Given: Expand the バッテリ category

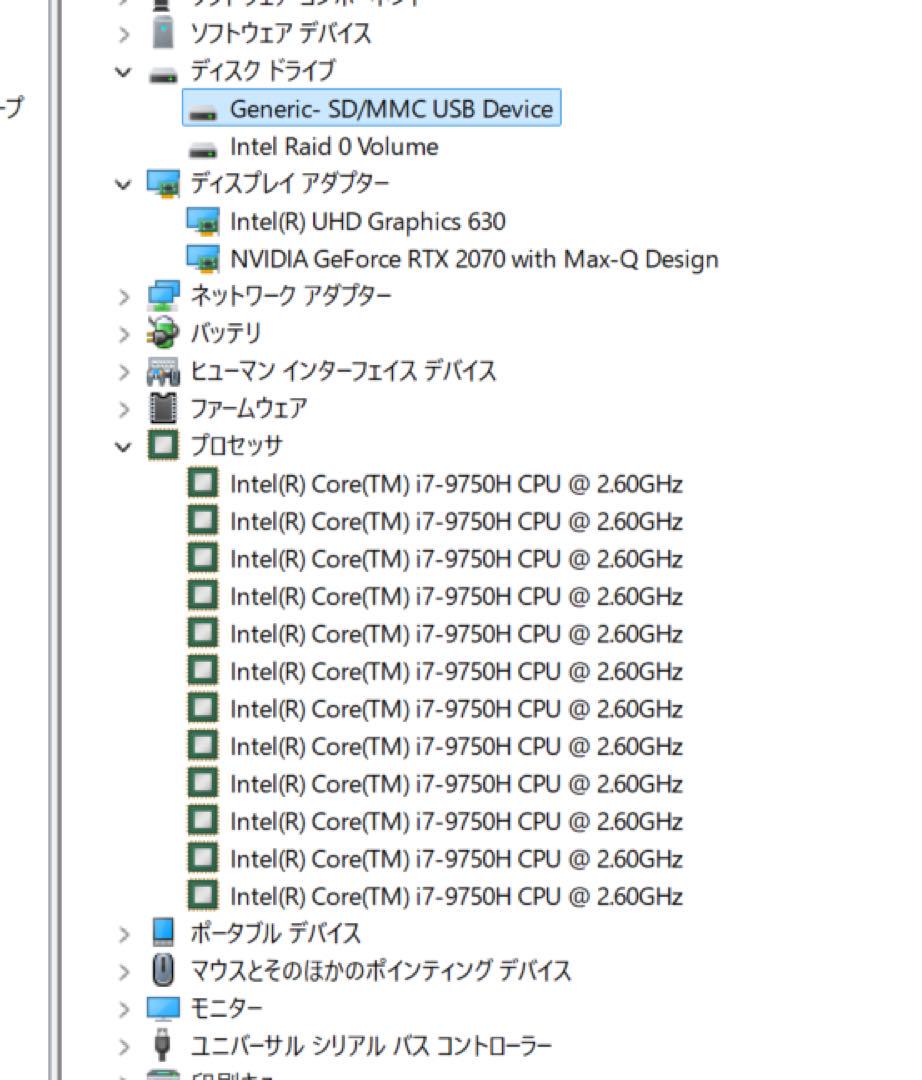Looking at the screenshot, I should 124,334.
